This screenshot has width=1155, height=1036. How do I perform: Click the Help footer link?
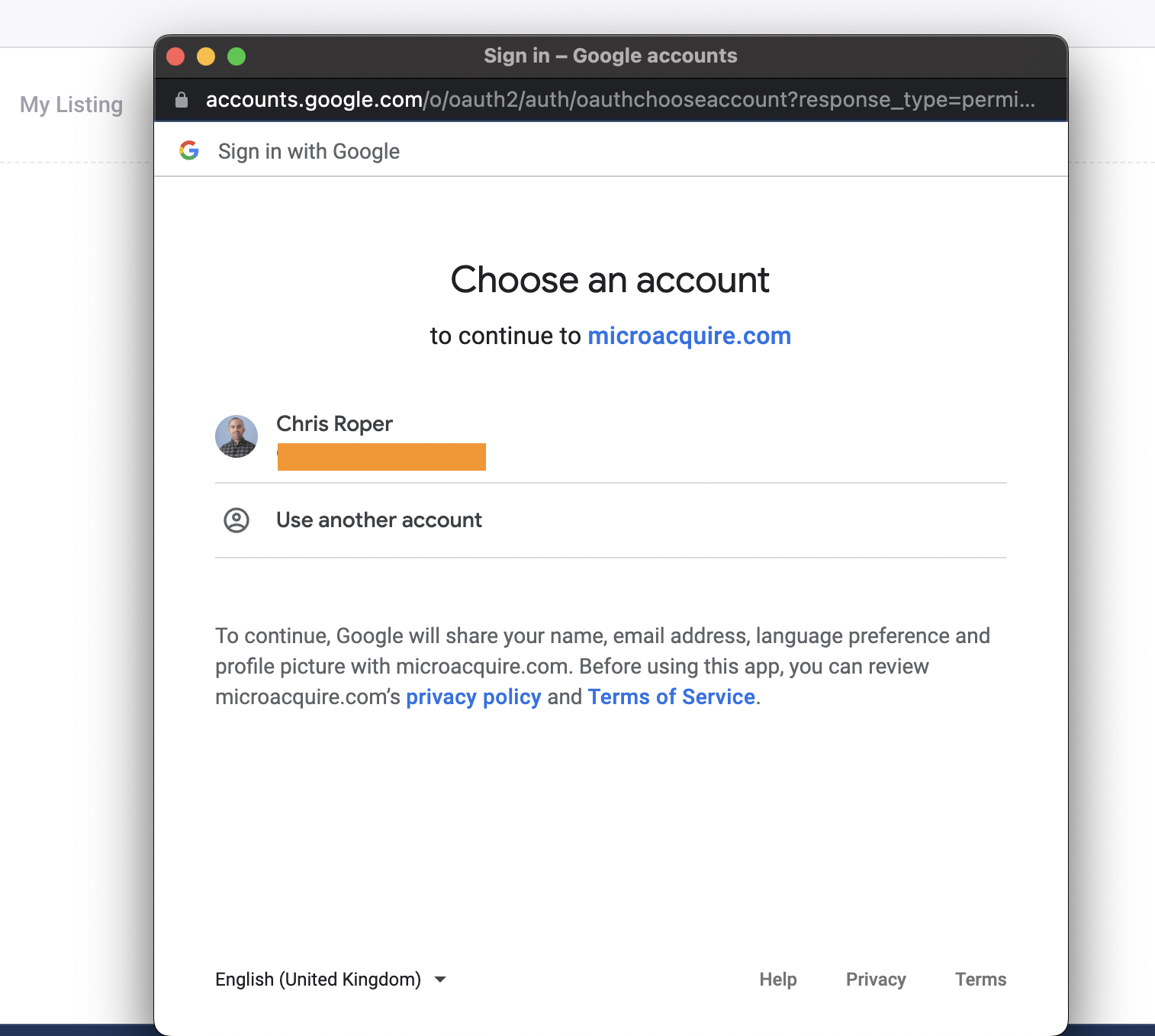pyautogui.click(x=778, y=980)
